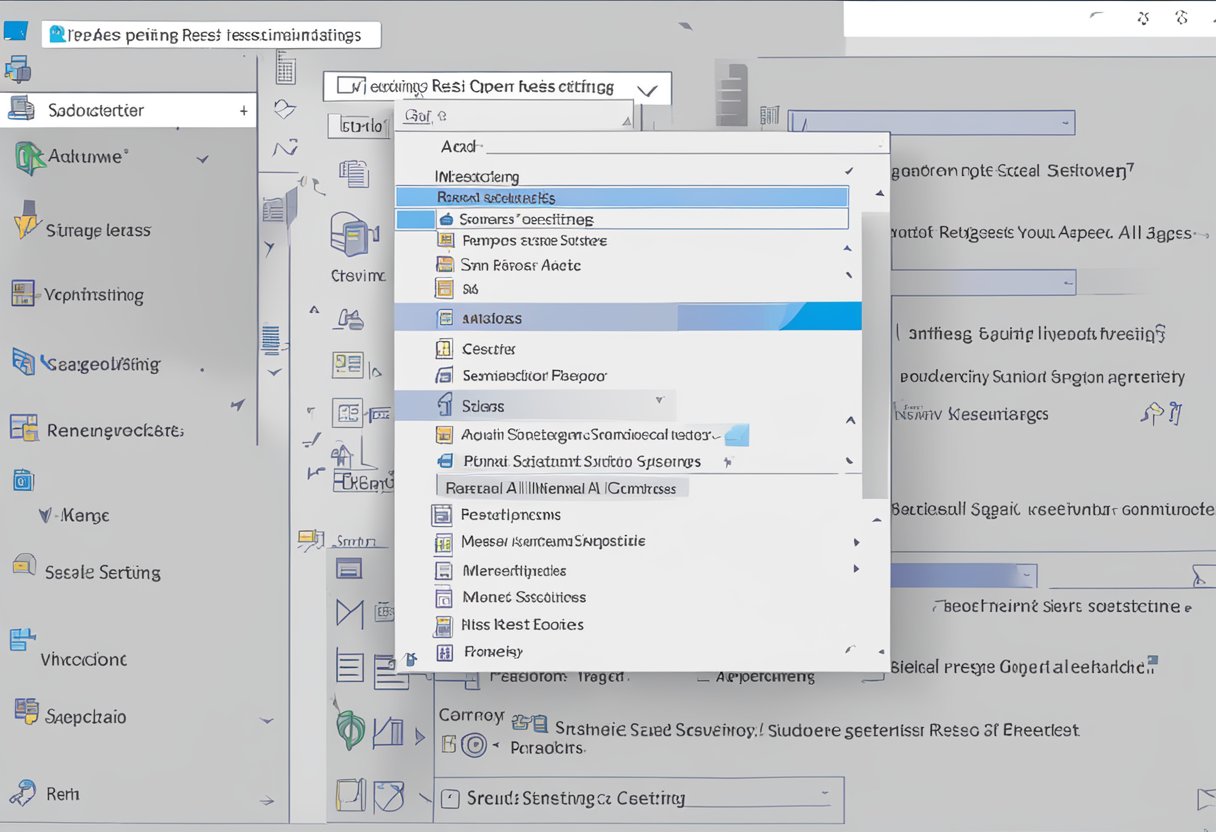Choose Semiadtor Paepoo from the menu

tap(534, 376)
